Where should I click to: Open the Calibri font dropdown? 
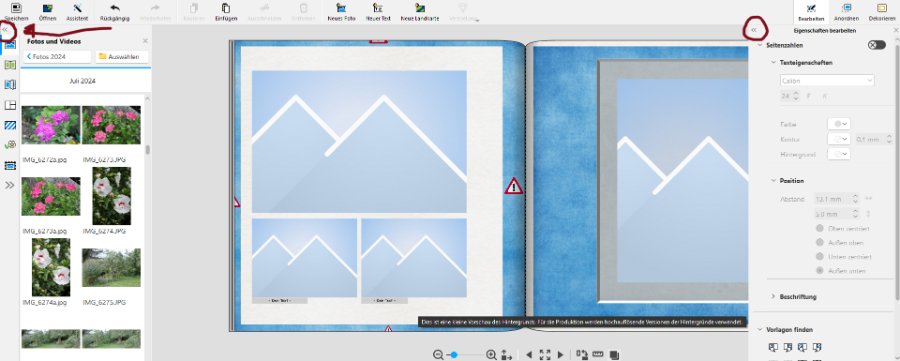tap(827, 81)
